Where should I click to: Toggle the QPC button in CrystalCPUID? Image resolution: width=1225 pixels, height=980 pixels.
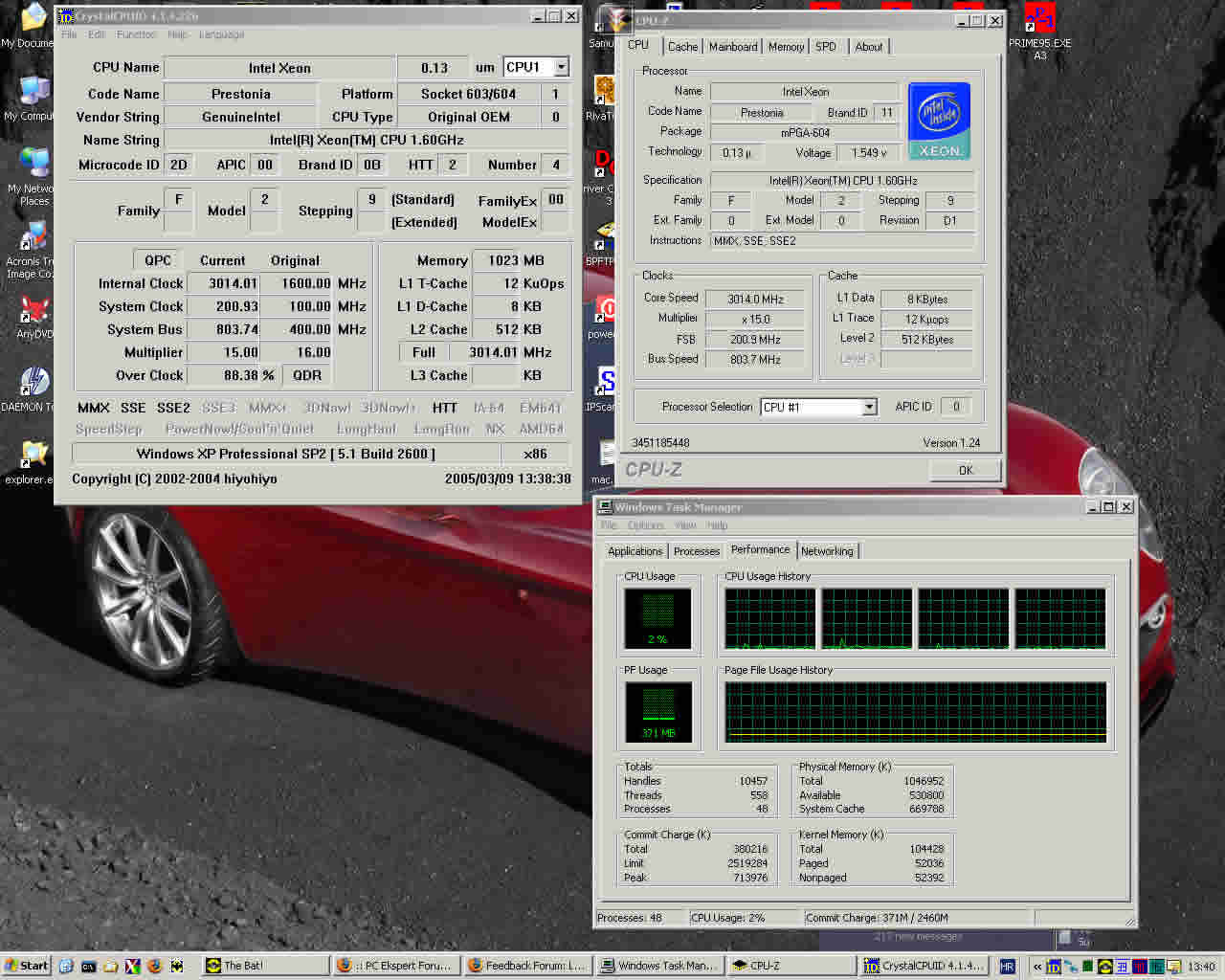click(158, 260)
